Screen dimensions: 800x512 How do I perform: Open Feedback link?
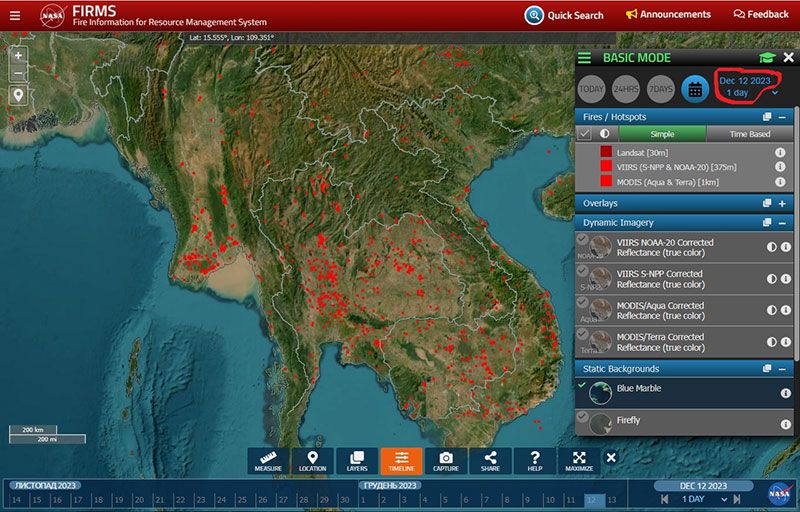(761, 14)
